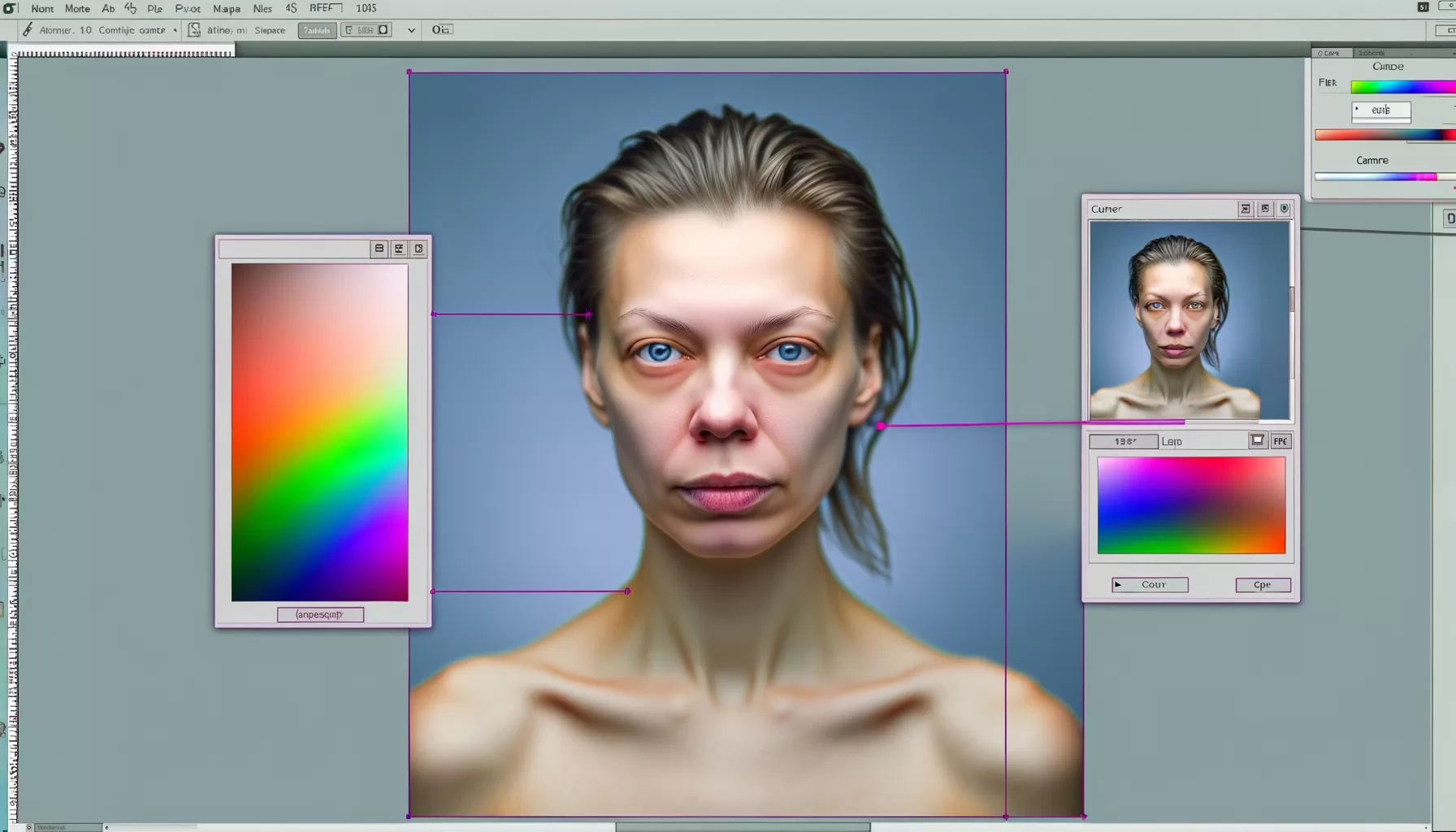The width and height of the screenshot is (1456, 832).
Task: Click the '0' button below top-right panel
Action: click(1449, 219)
